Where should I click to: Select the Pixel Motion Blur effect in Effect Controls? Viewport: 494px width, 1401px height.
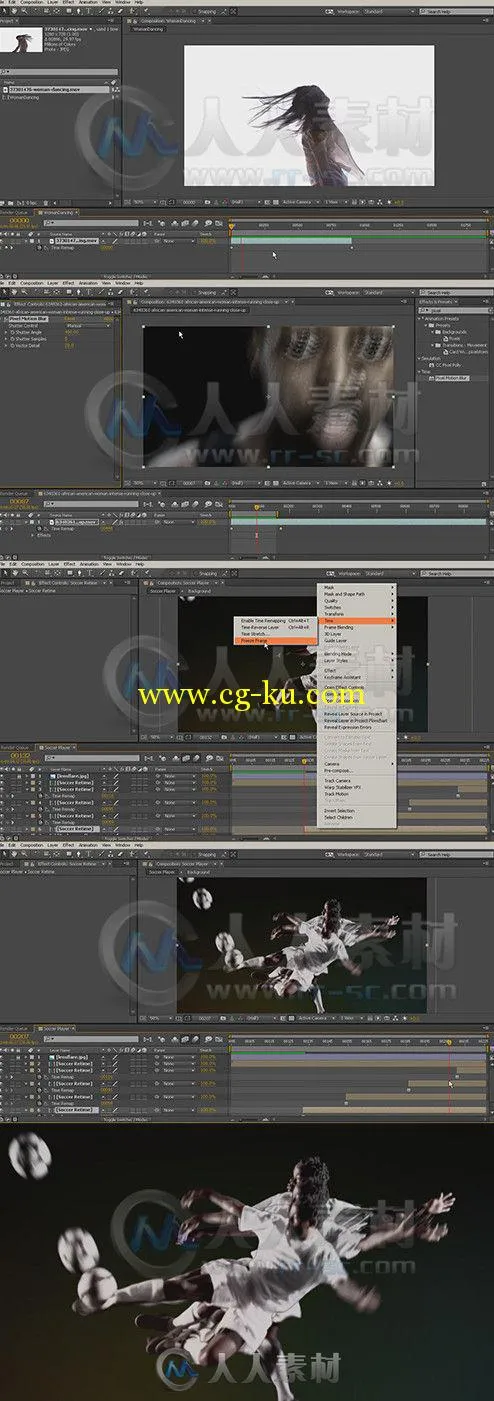[x=28, y=318]
